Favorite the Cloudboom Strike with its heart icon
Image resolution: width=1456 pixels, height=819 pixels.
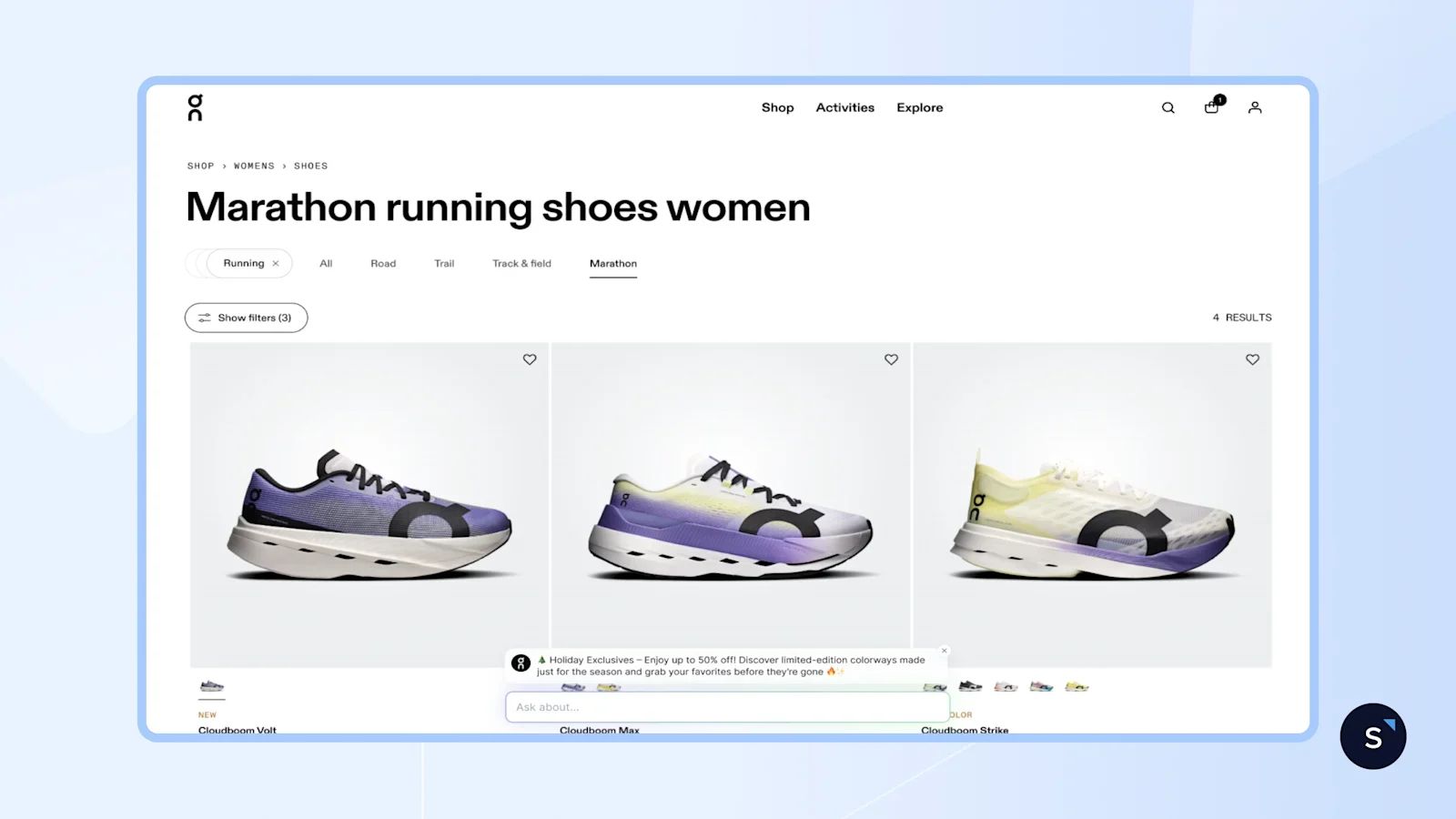point(1252,359)
